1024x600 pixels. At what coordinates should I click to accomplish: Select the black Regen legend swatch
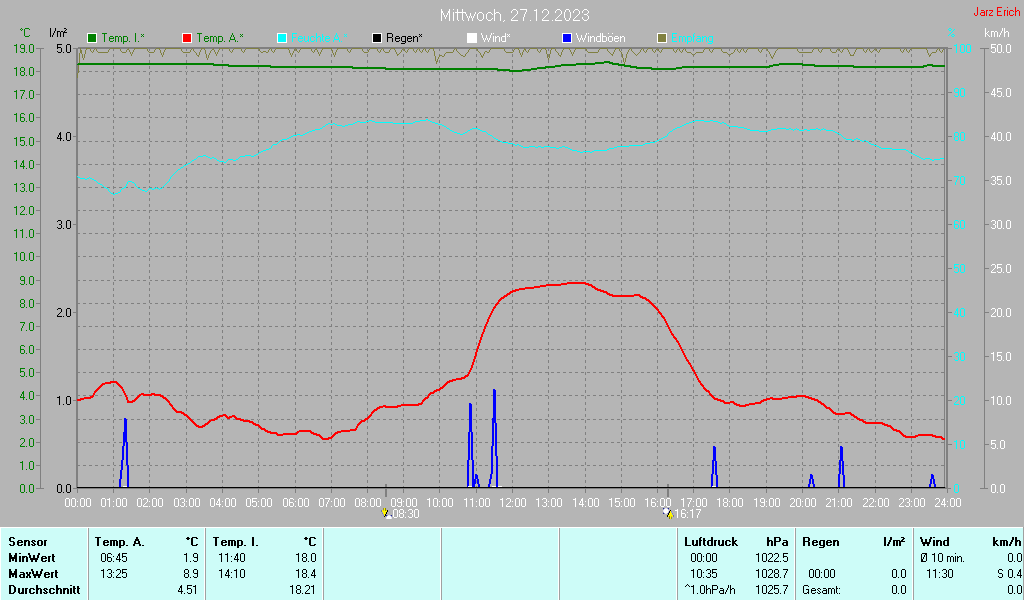coord(377,38)
